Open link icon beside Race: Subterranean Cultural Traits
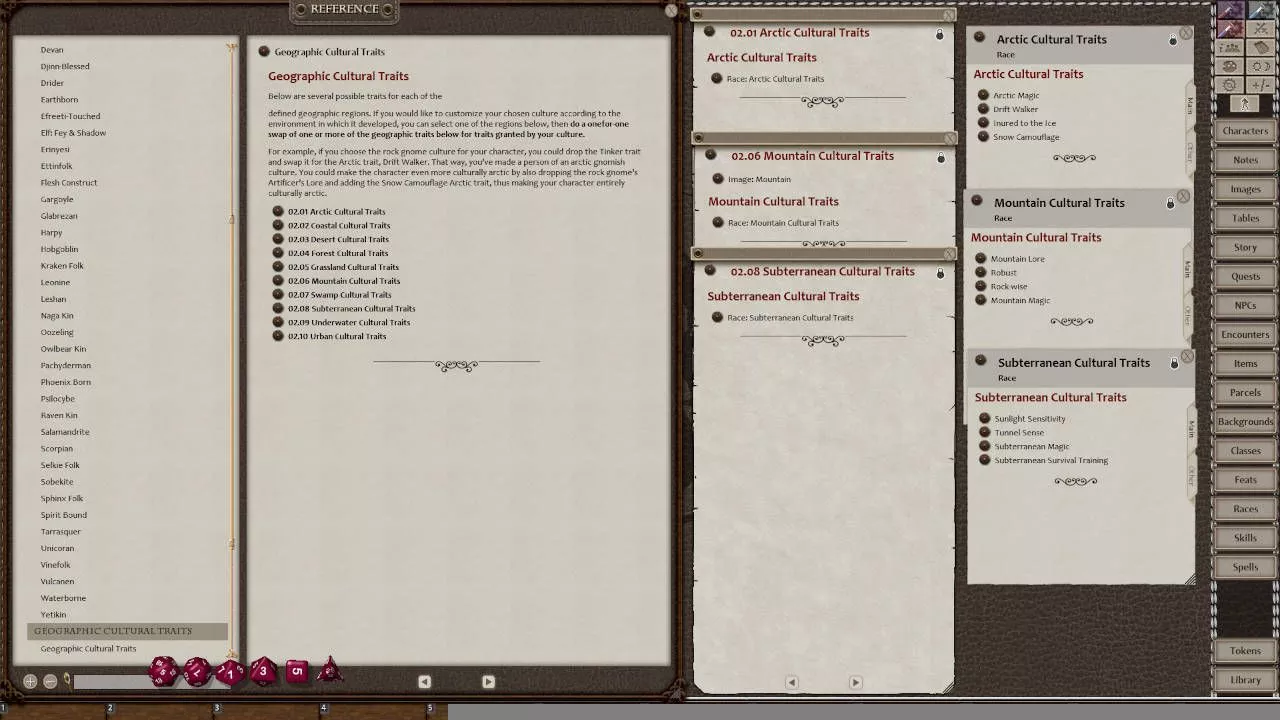This screenshot has height=720, width=1280. 717,318
